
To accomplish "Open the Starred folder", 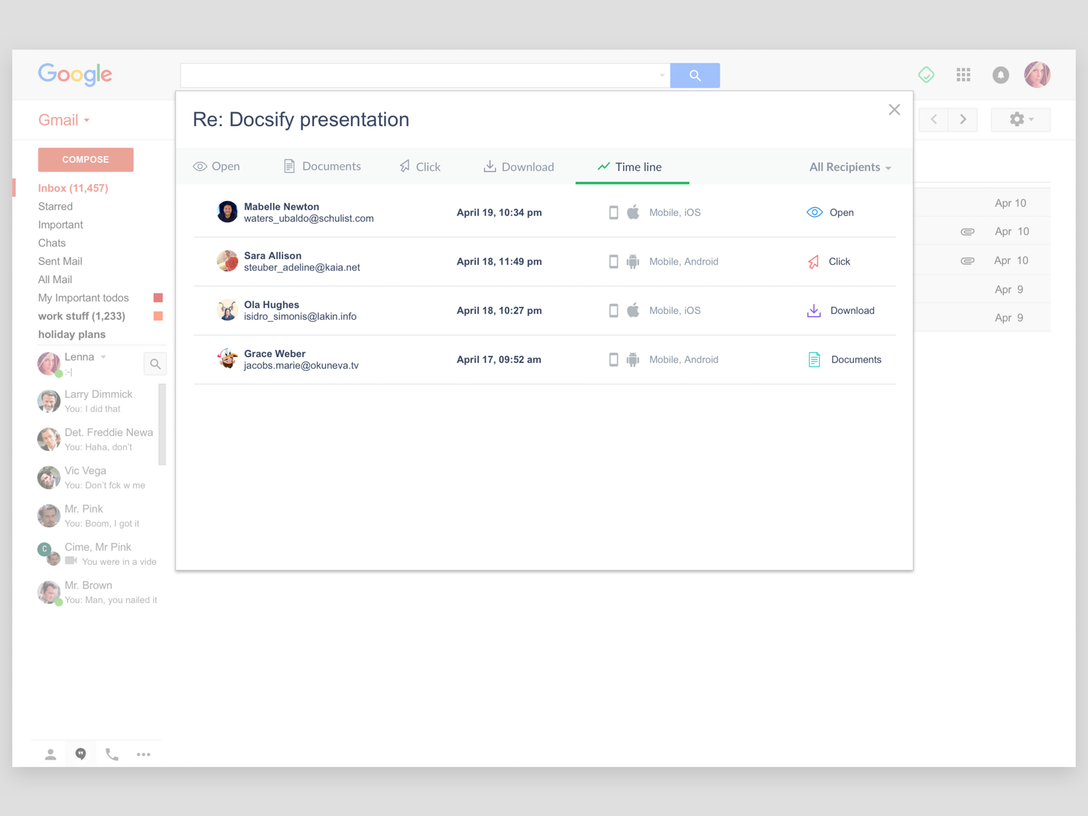I will tap(56, 206).
